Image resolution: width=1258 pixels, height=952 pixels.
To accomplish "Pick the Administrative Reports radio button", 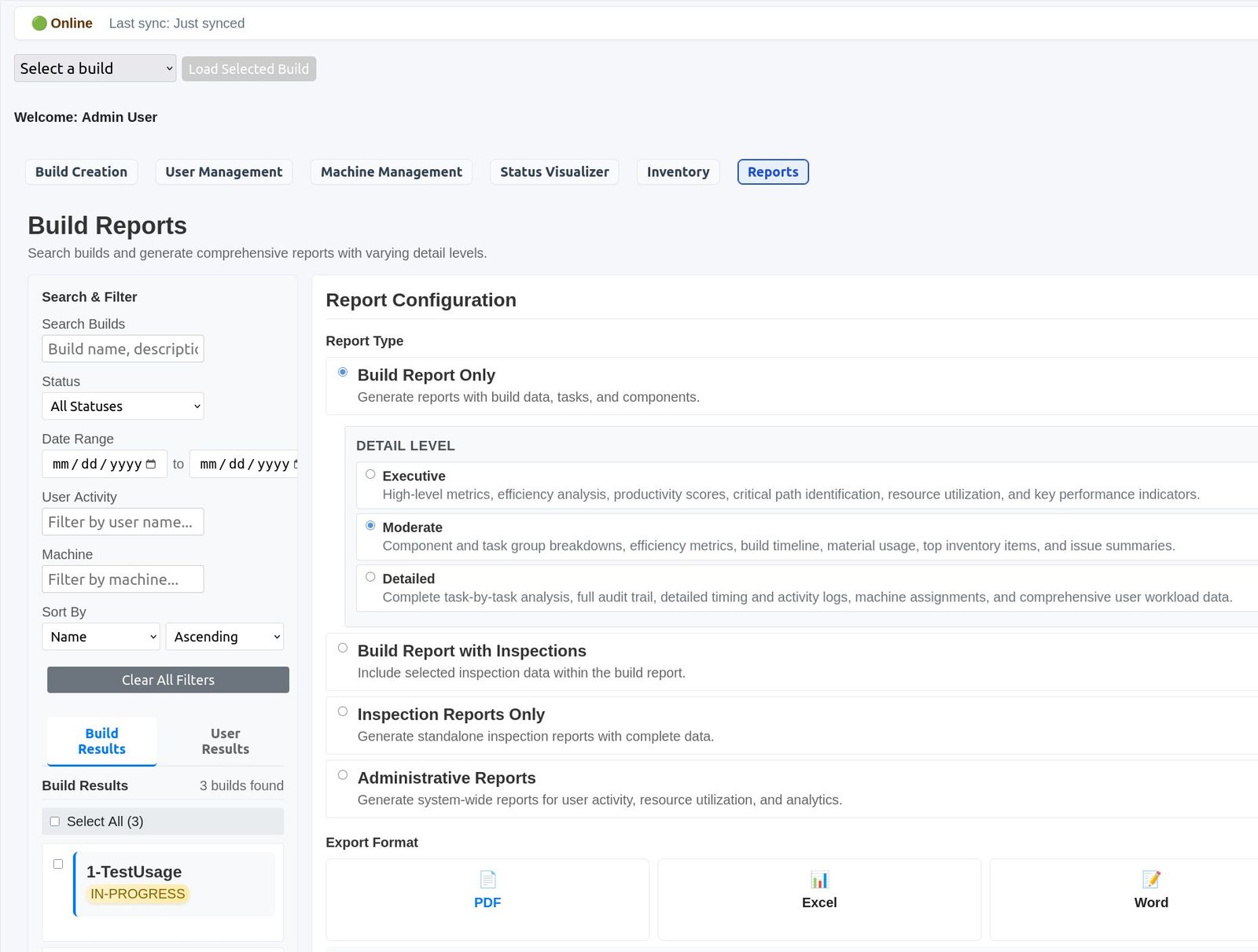I will pyautogui.click(x=343, y=775).
